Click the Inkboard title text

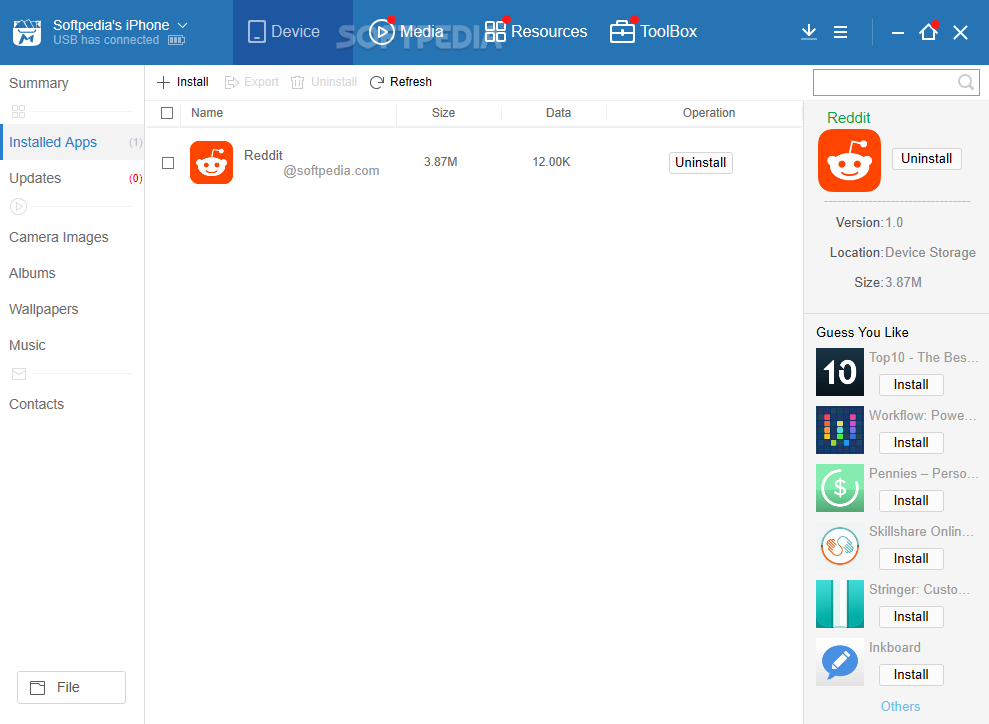pyautogui.click(x=894, y=648)
